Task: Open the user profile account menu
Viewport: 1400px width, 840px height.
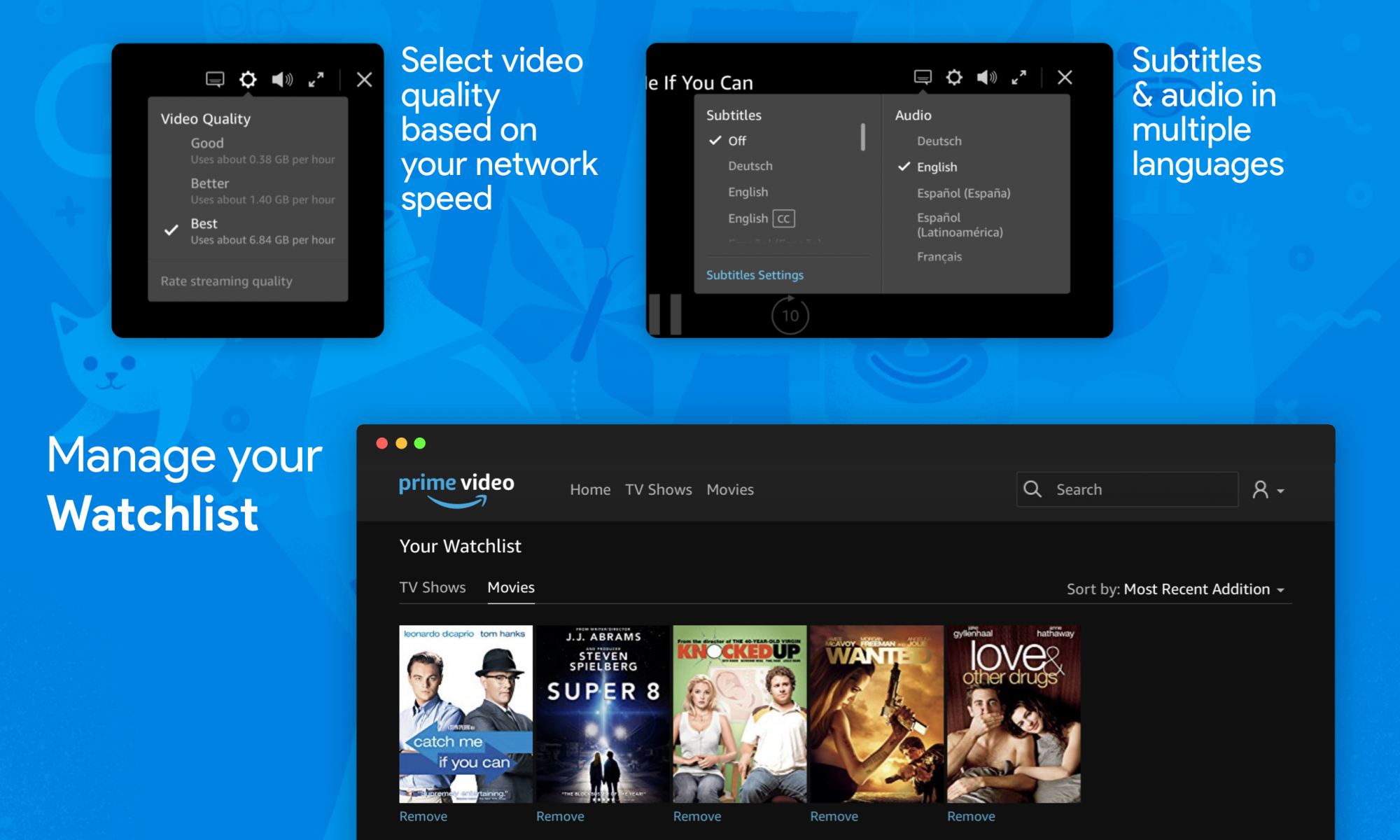Action: [1268, 489]
